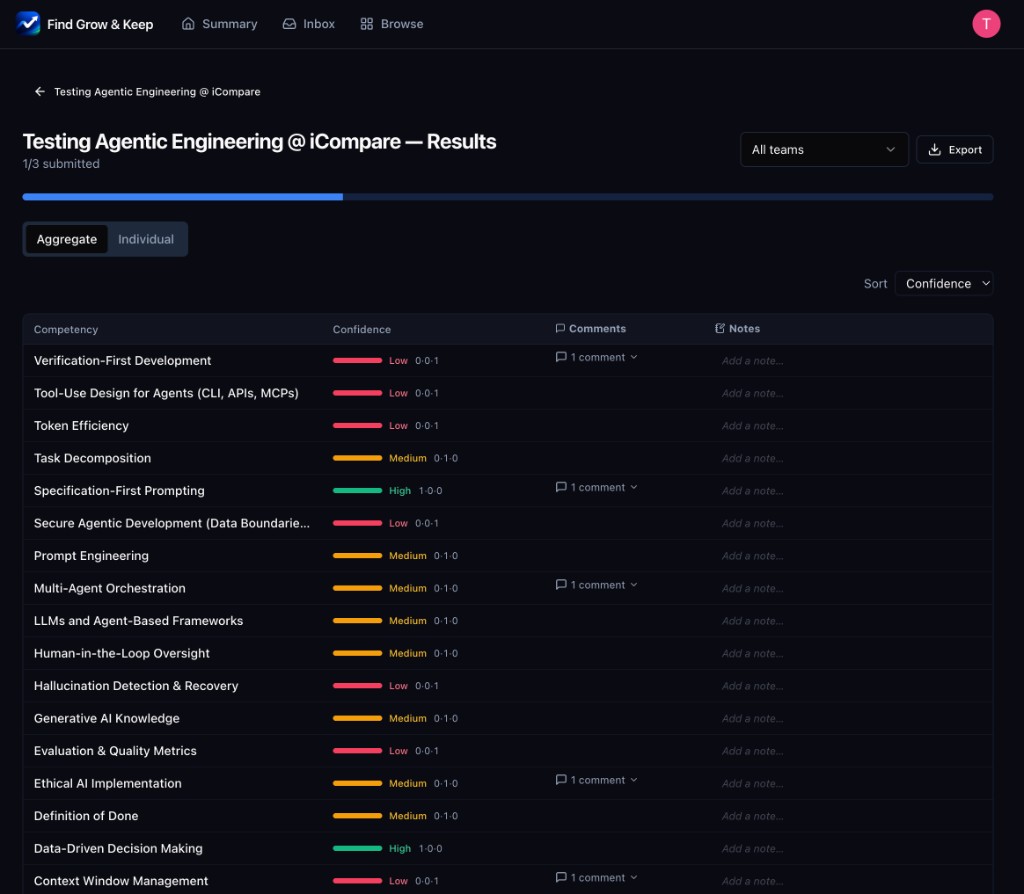The width and height of the screenshot is (1024, 894).
Task: Open the Confidence sort dropdown
Action: pos(944,283)
